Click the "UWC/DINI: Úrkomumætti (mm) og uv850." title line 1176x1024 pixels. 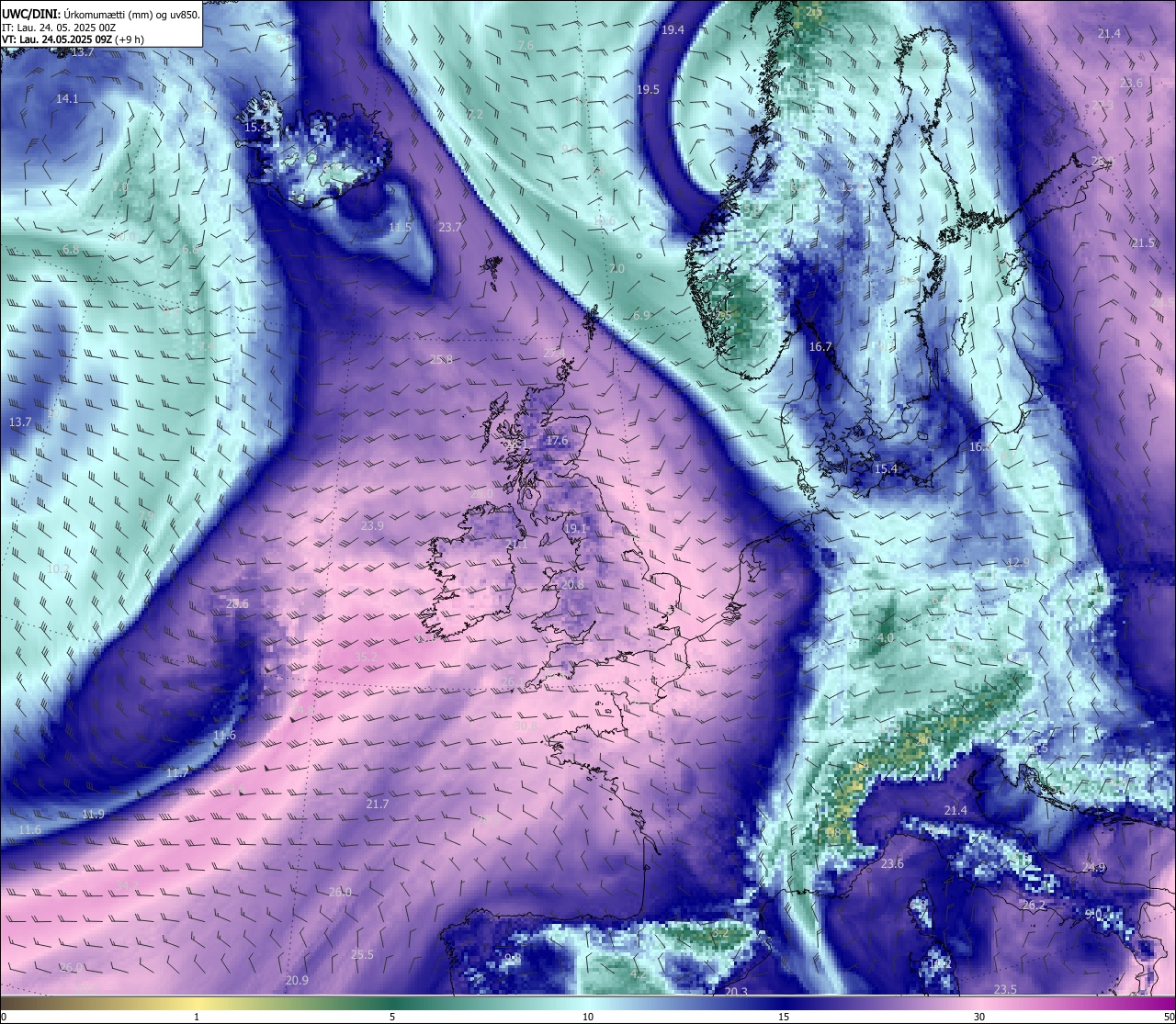click(x=101, y=15)
